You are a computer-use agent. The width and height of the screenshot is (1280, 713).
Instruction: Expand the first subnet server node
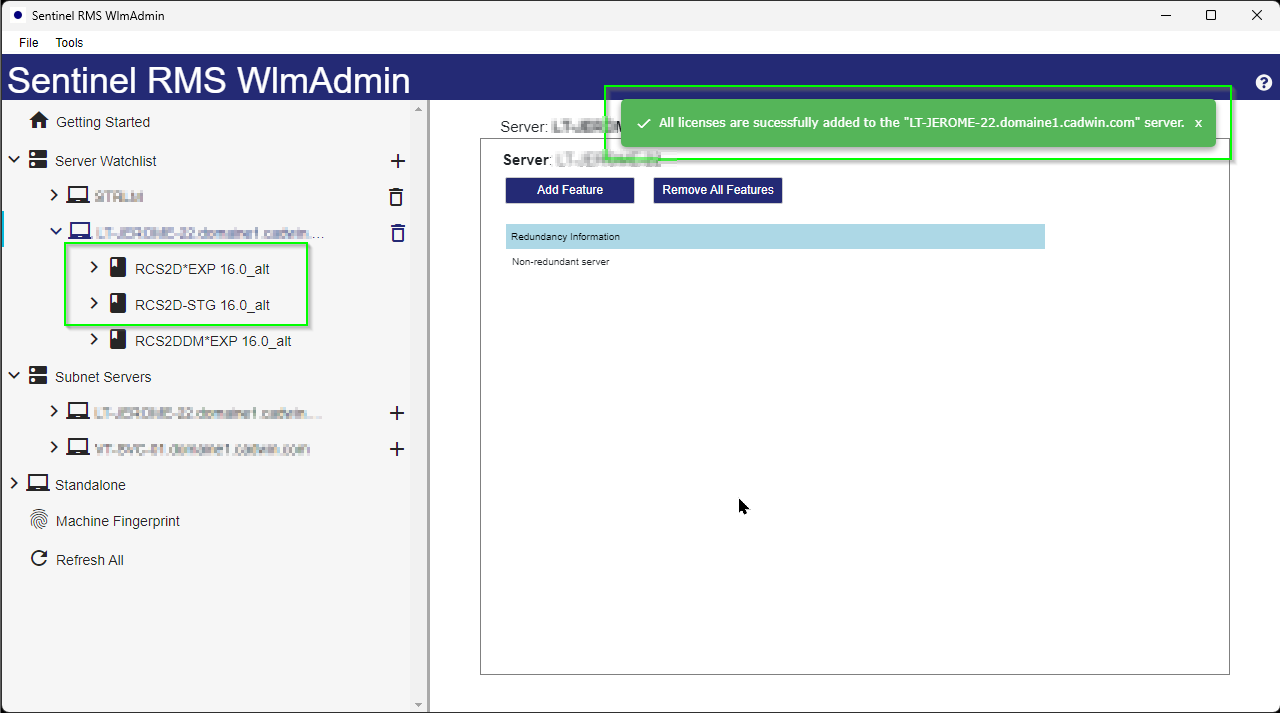54,411
